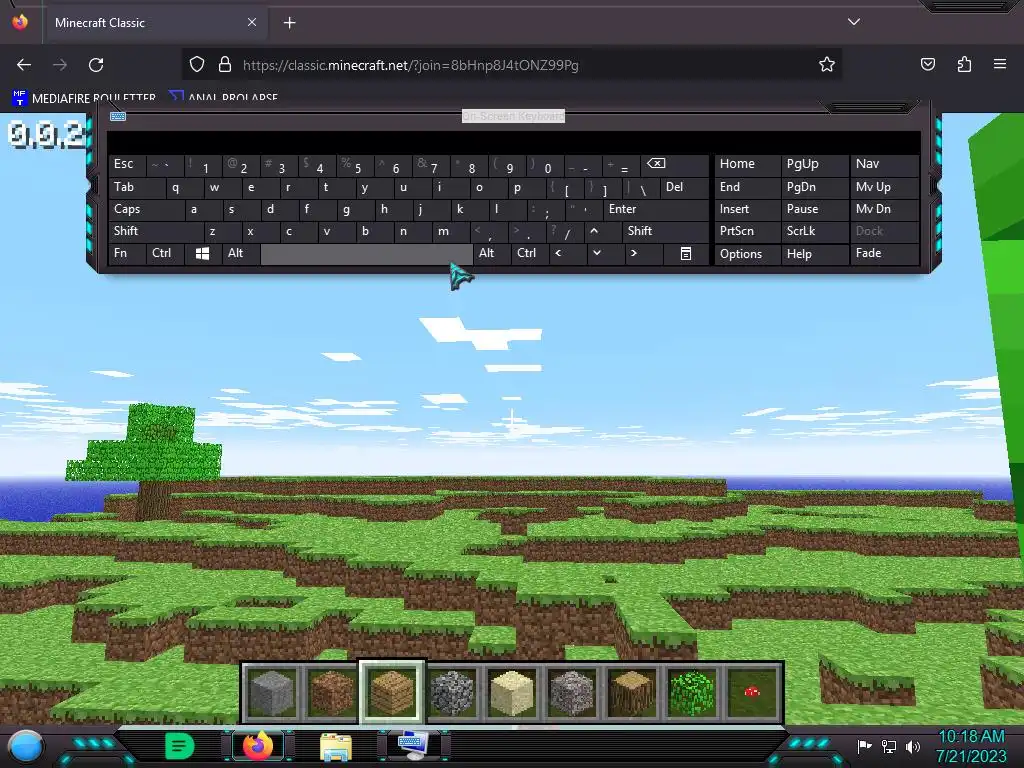Focus the browser URL address bar
The height and width of the screenshot is (768, 1024).
pos(511,65)
